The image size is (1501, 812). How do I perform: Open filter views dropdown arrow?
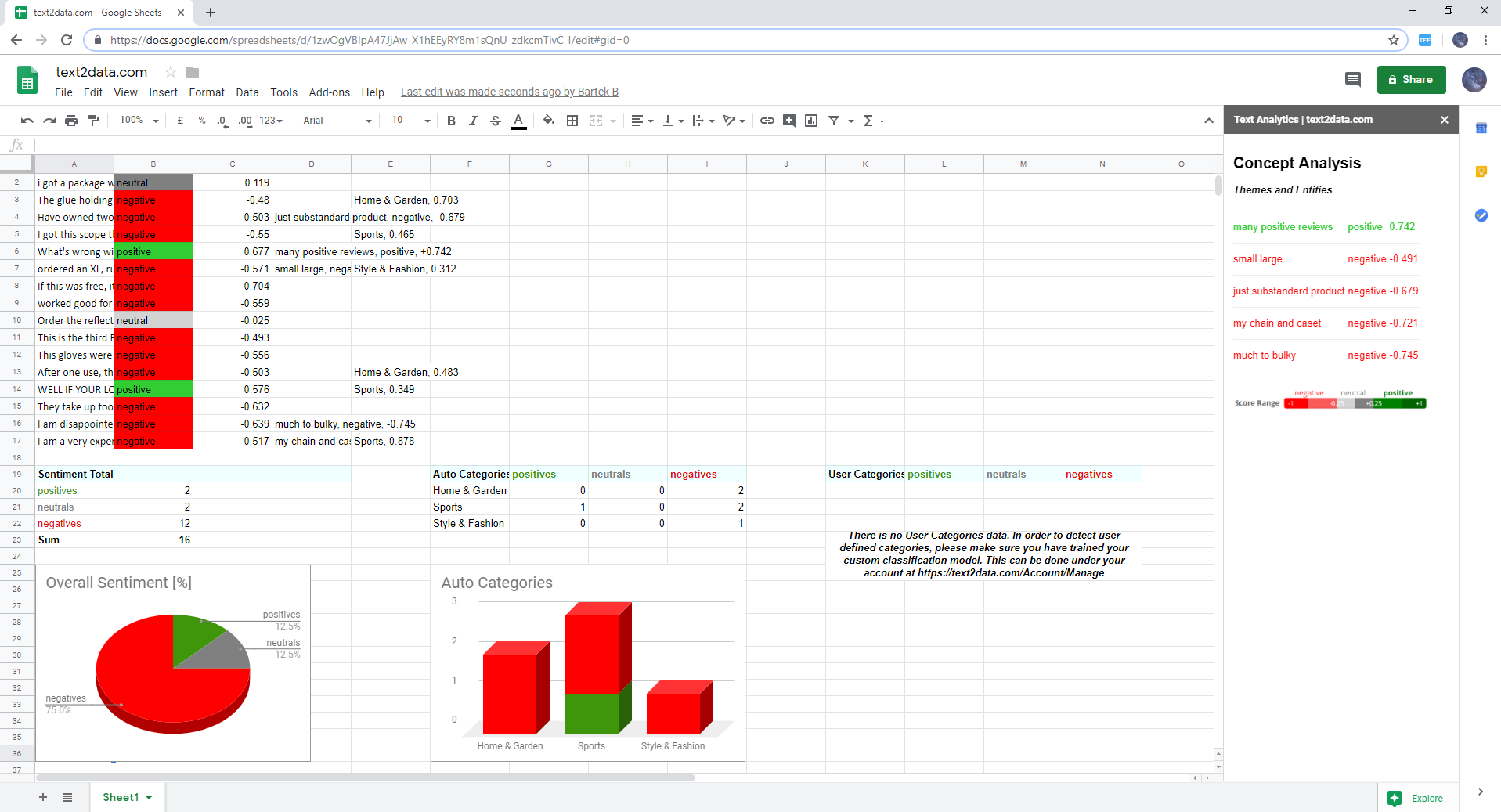click(x=851, y=121)
